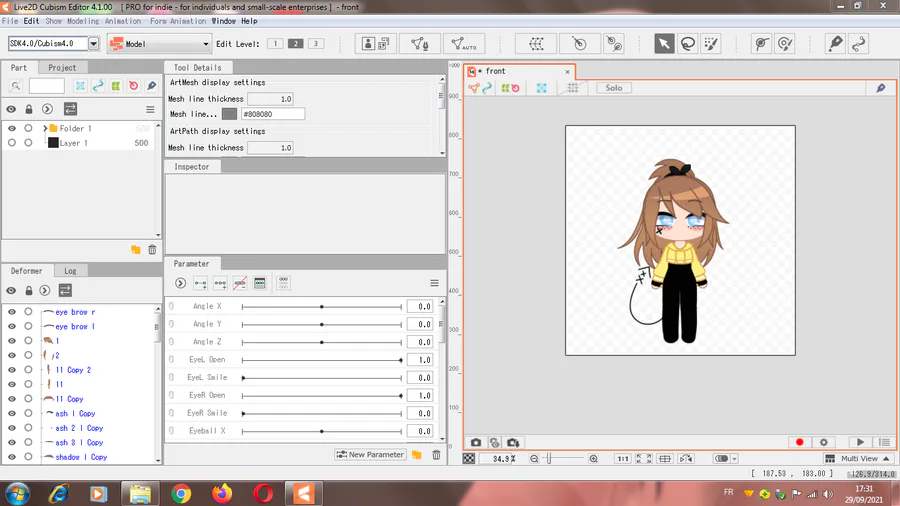Toggle visibility of Folder 1
This screenshot has width=900, height=506.
(x=11, y=129)
